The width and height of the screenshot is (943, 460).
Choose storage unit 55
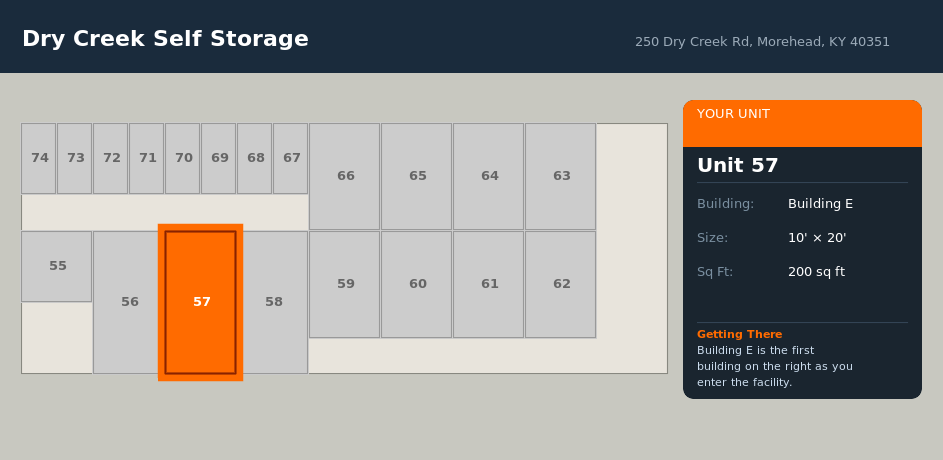point(57,266)
